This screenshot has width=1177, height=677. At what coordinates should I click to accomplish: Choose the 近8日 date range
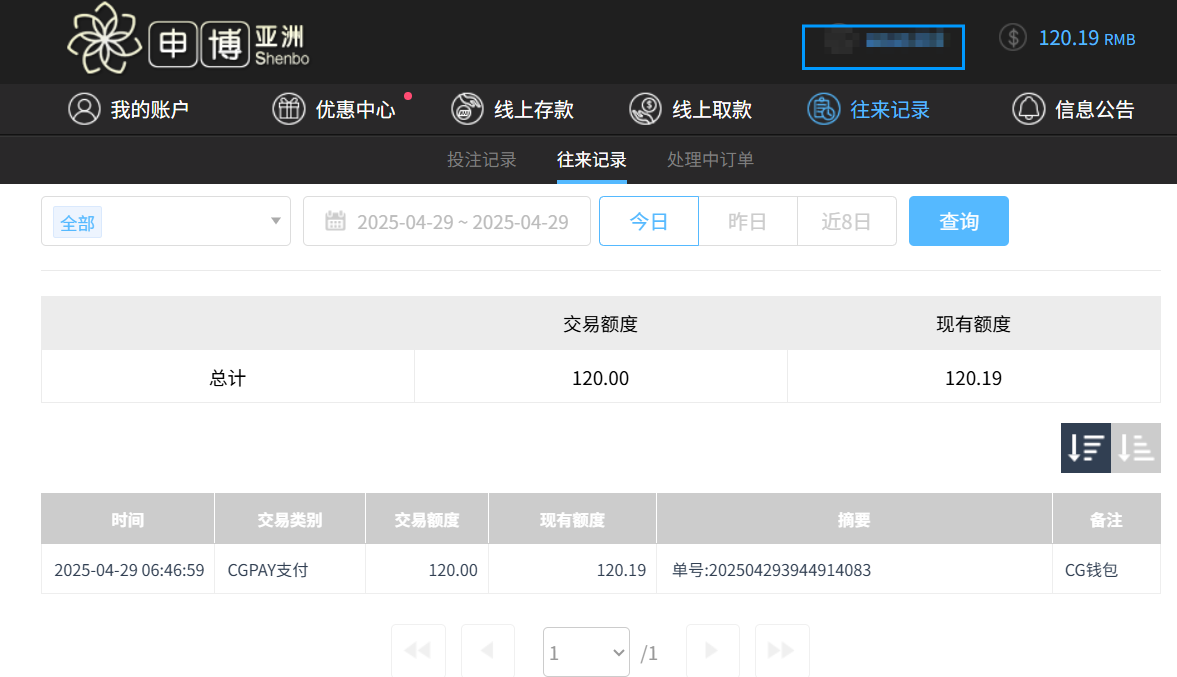coord(846,221)
